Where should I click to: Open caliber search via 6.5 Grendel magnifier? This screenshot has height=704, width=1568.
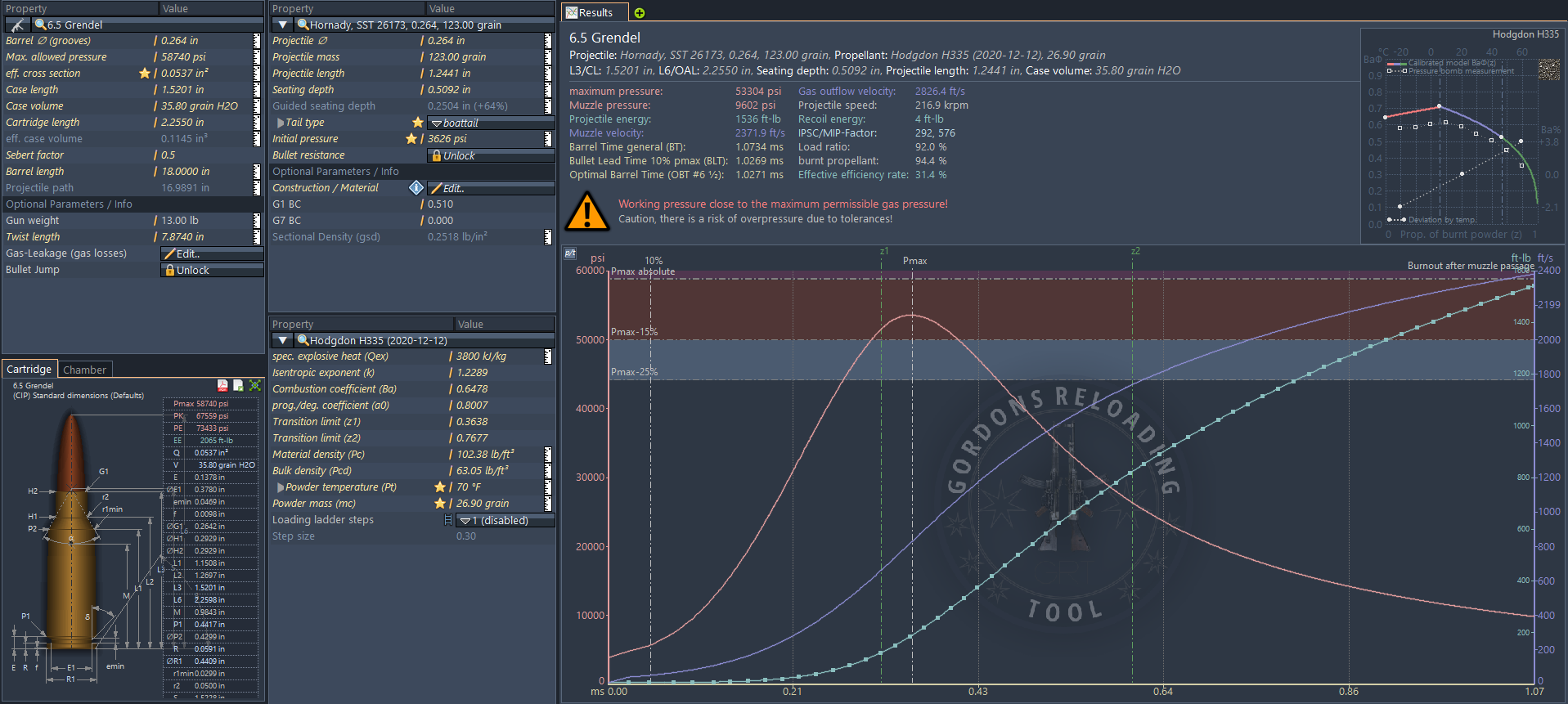pos(41,25)
